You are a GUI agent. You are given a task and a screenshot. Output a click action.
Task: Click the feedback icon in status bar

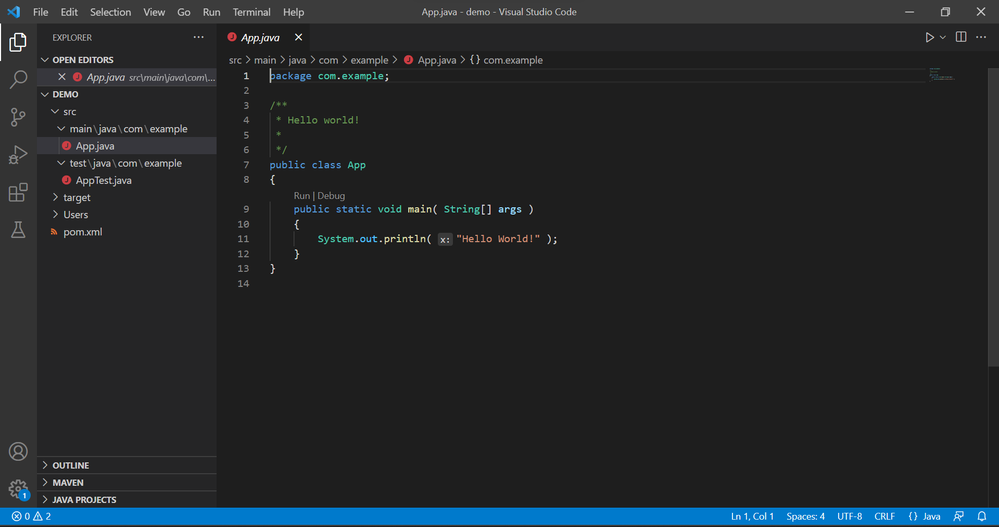pyautogui.click(x=958, y=516)
